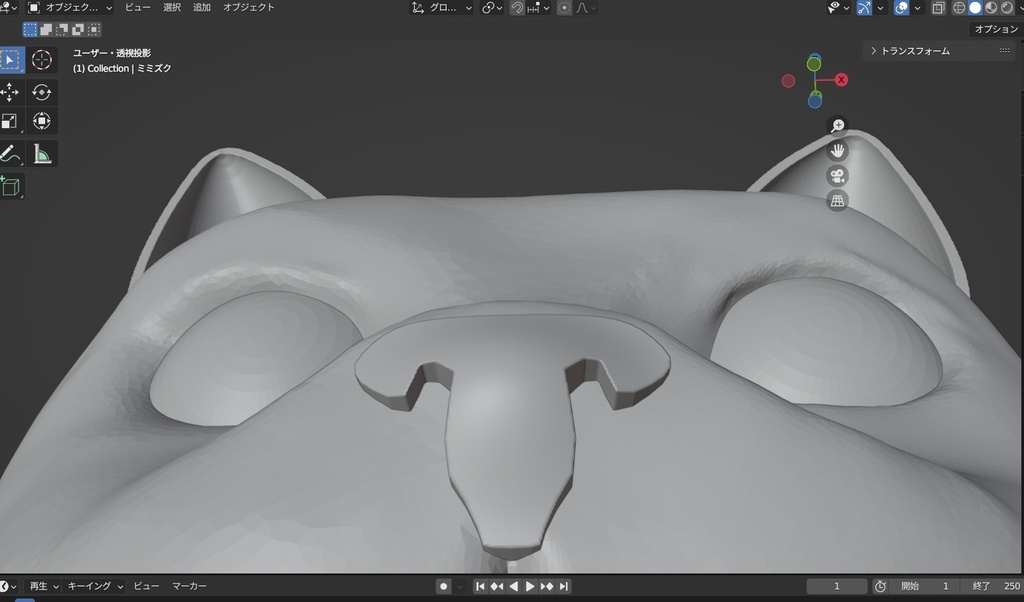Open the object interaction mode dropdown

[71, 8]
